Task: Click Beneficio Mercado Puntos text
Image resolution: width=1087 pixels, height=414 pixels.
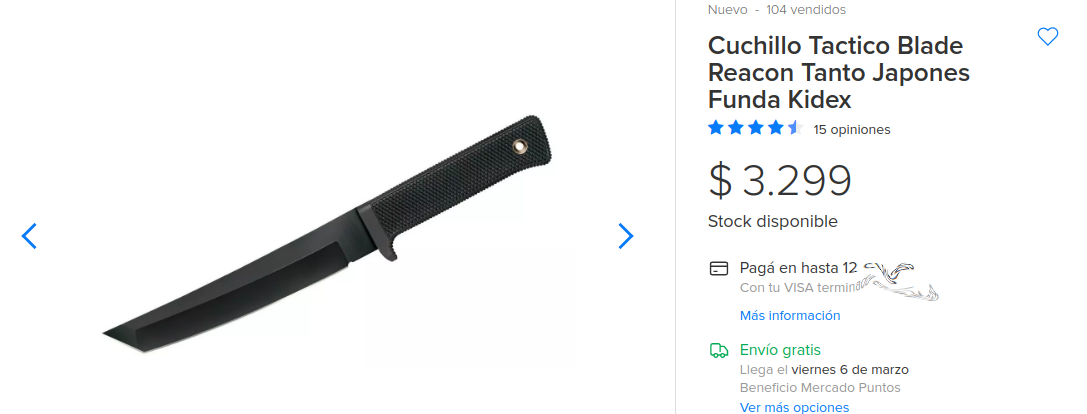Action: click(820, 388)
